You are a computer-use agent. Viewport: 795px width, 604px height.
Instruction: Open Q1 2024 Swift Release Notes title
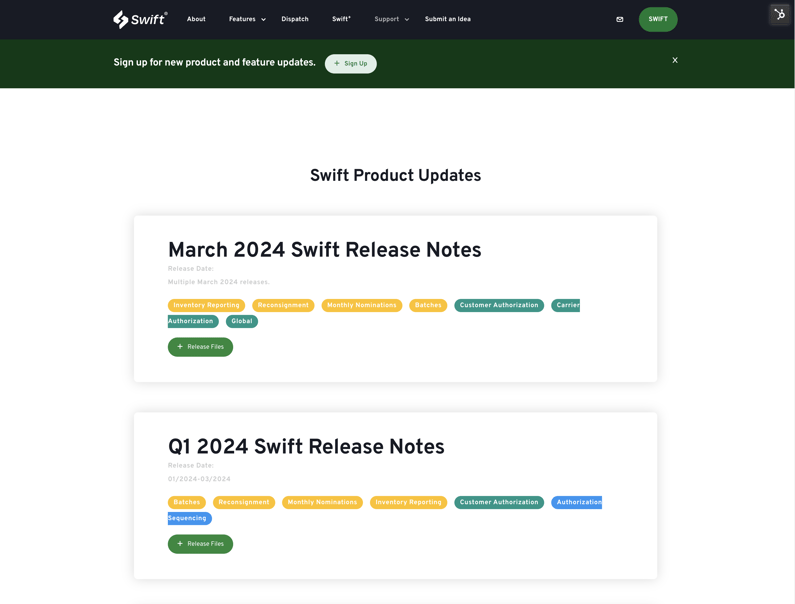click(x=306, y=447)
